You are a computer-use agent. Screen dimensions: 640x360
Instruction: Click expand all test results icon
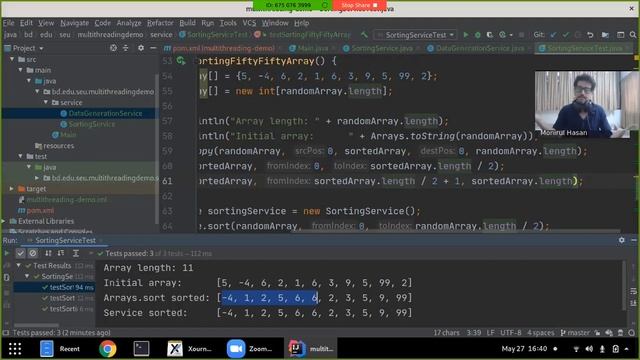click(x=76, y=253)
